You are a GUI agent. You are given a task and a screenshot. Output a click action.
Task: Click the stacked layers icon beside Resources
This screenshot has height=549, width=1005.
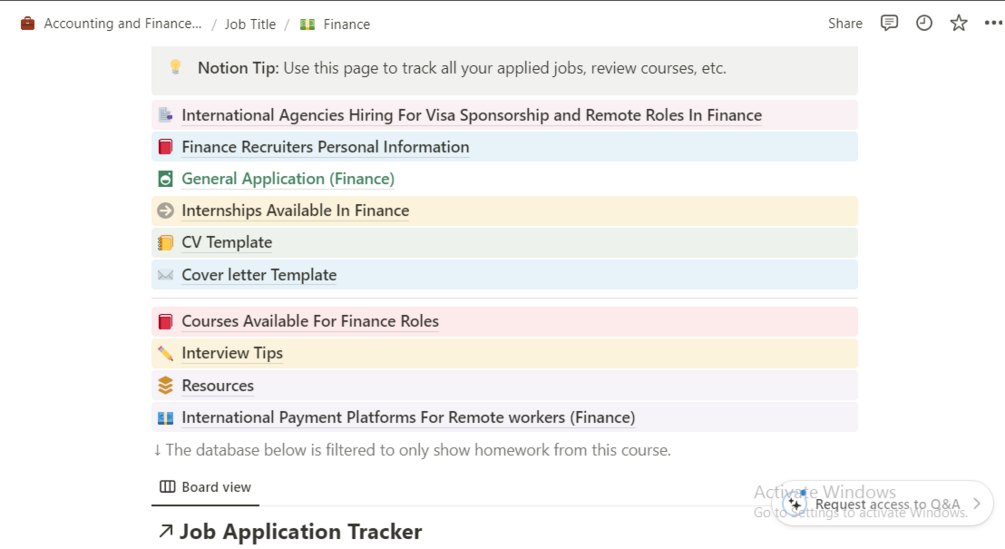pyautogui.click(x=166, y=385)
